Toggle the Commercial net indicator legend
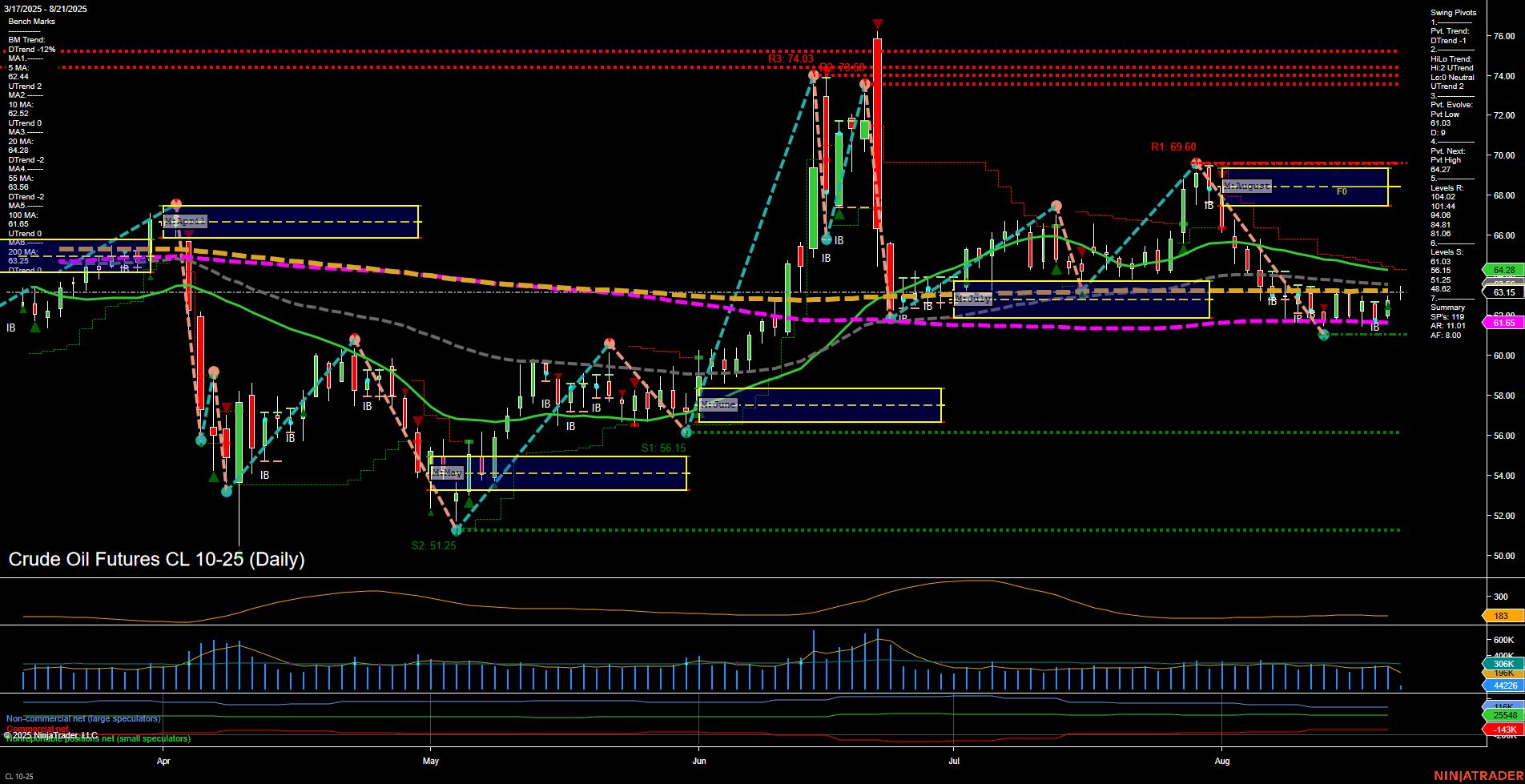This screenshot has width=1525, height=784. 36,730
